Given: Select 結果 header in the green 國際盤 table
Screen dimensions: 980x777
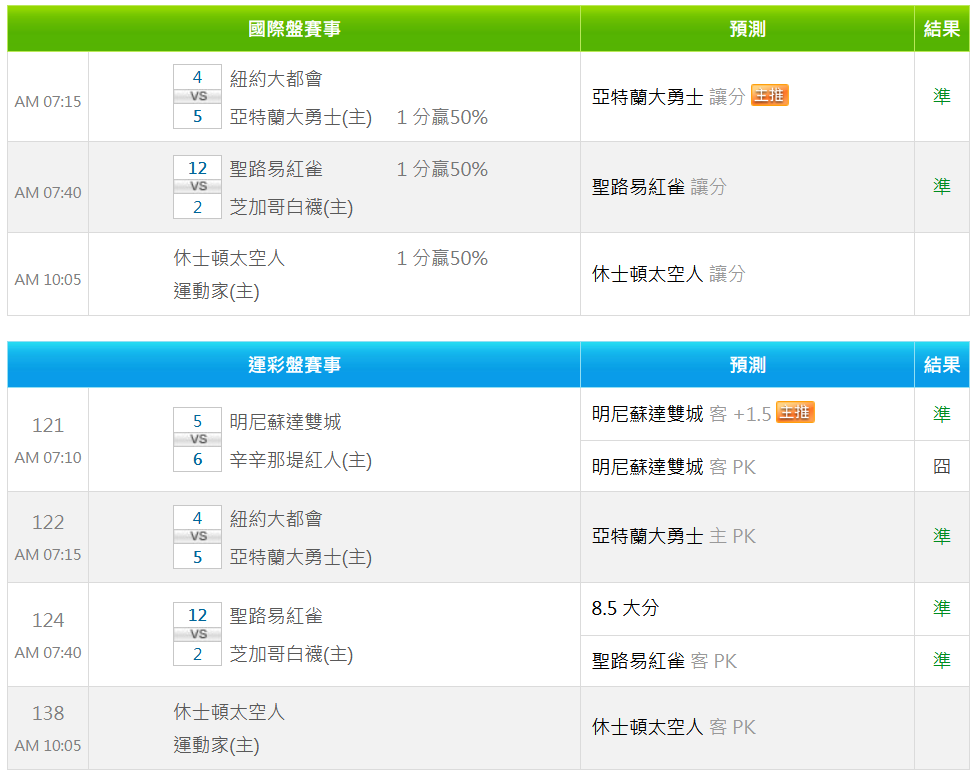Looking at the screenshot, I should point(942,29).
